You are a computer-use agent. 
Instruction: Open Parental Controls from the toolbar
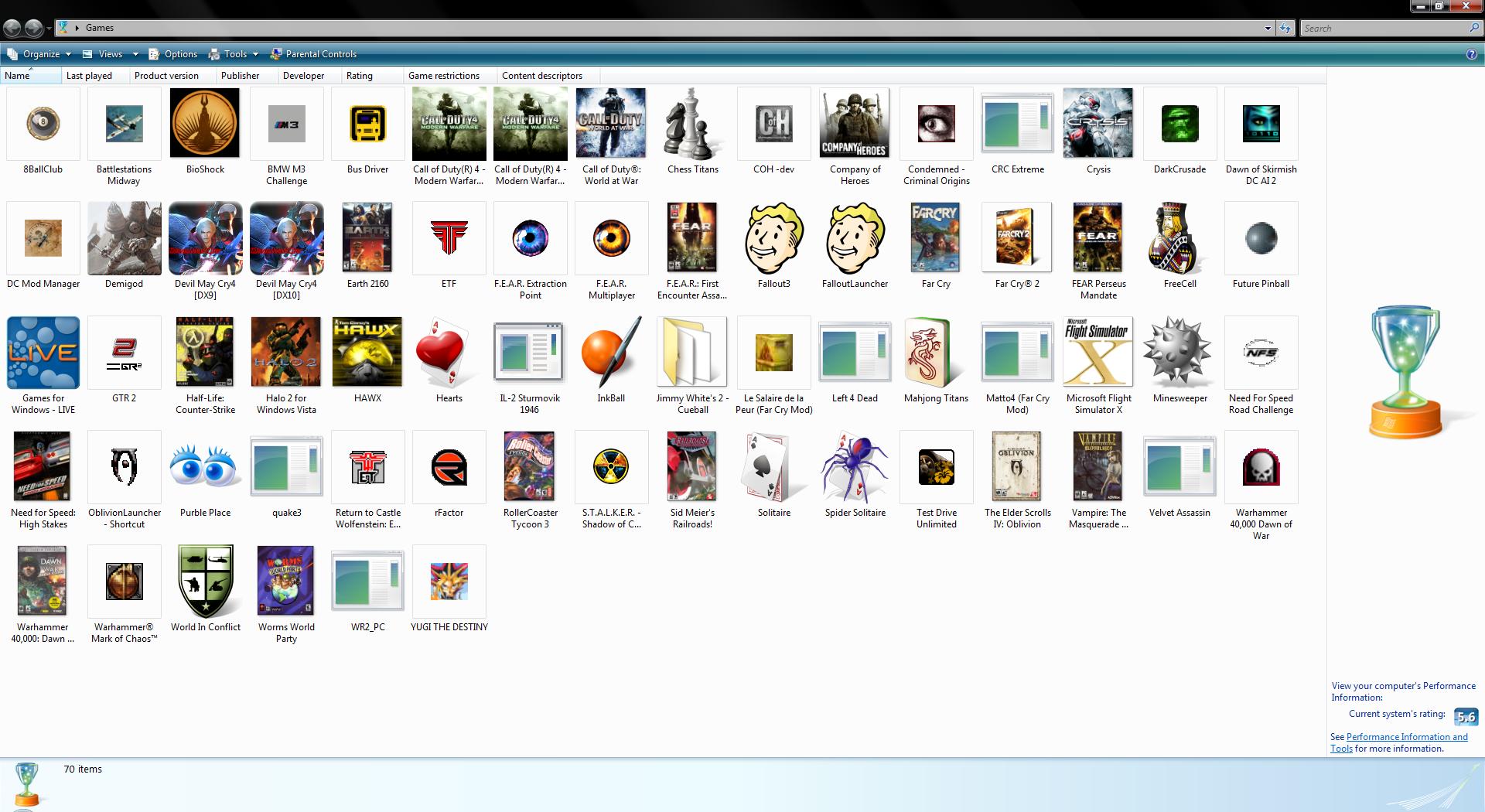click(x=320, y=54)
